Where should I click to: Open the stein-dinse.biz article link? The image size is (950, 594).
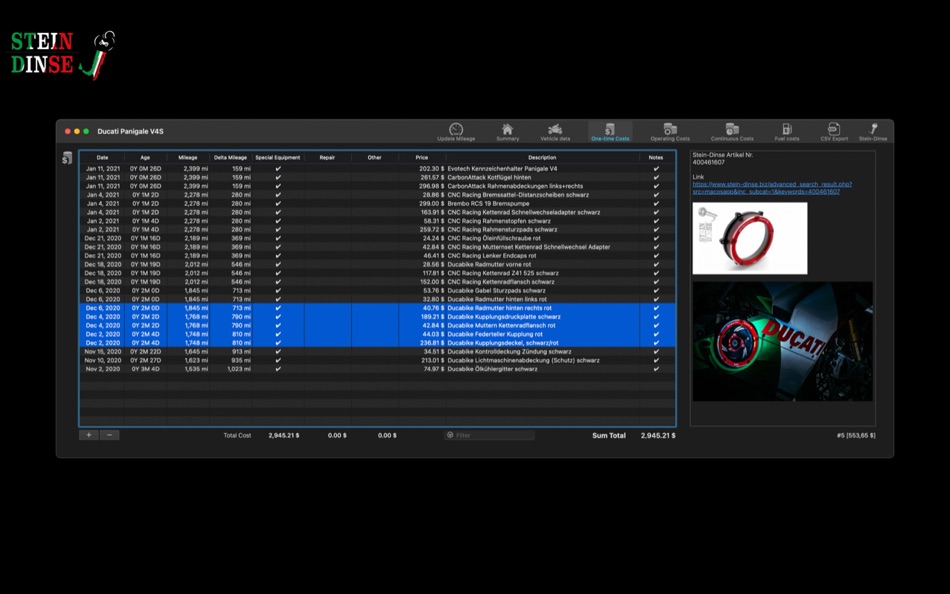(772, 188)
